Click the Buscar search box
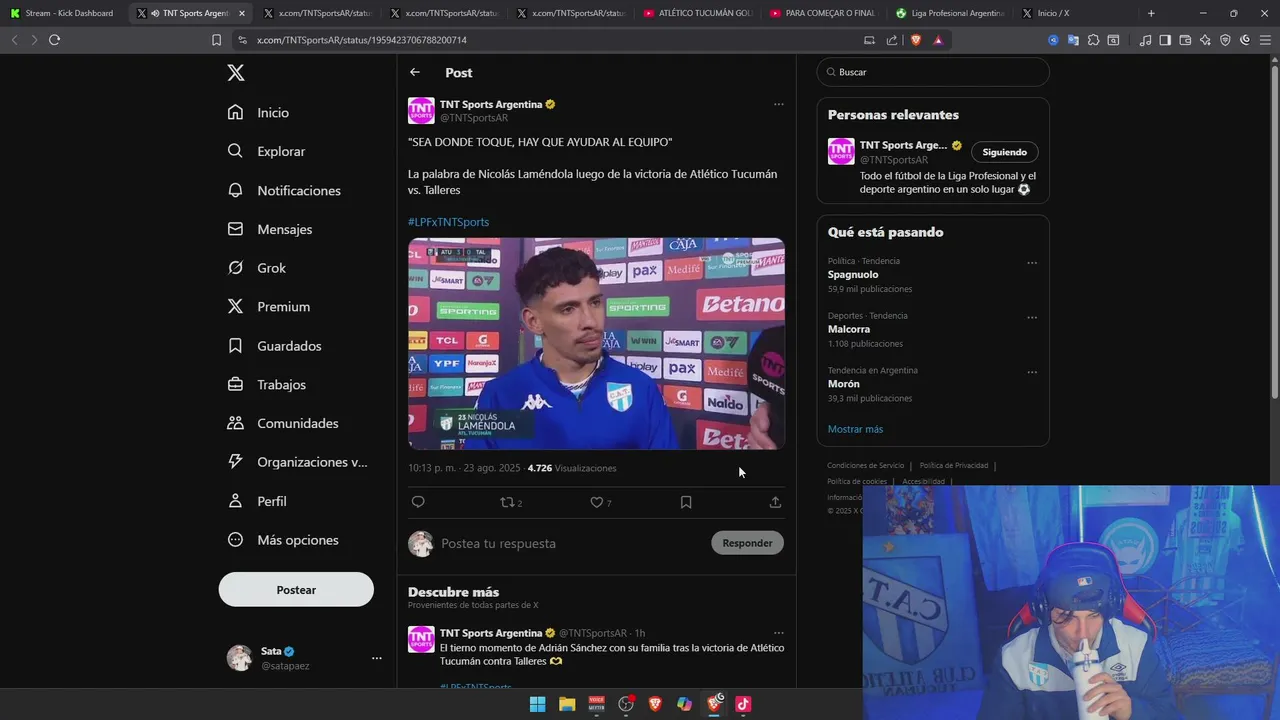The image size is (1280, 720). tap(933, 72)
